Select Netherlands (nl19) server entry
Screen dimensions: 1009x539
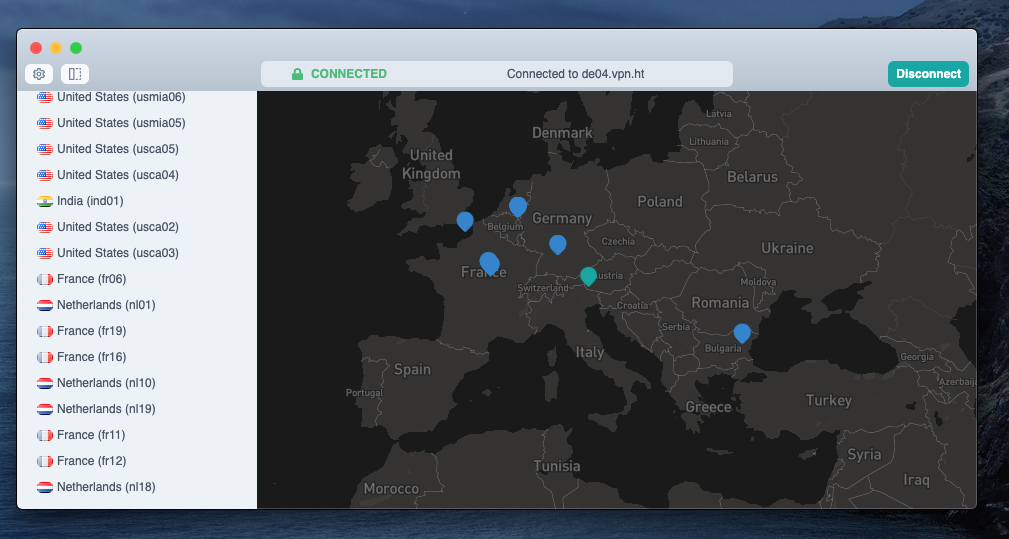106,409
